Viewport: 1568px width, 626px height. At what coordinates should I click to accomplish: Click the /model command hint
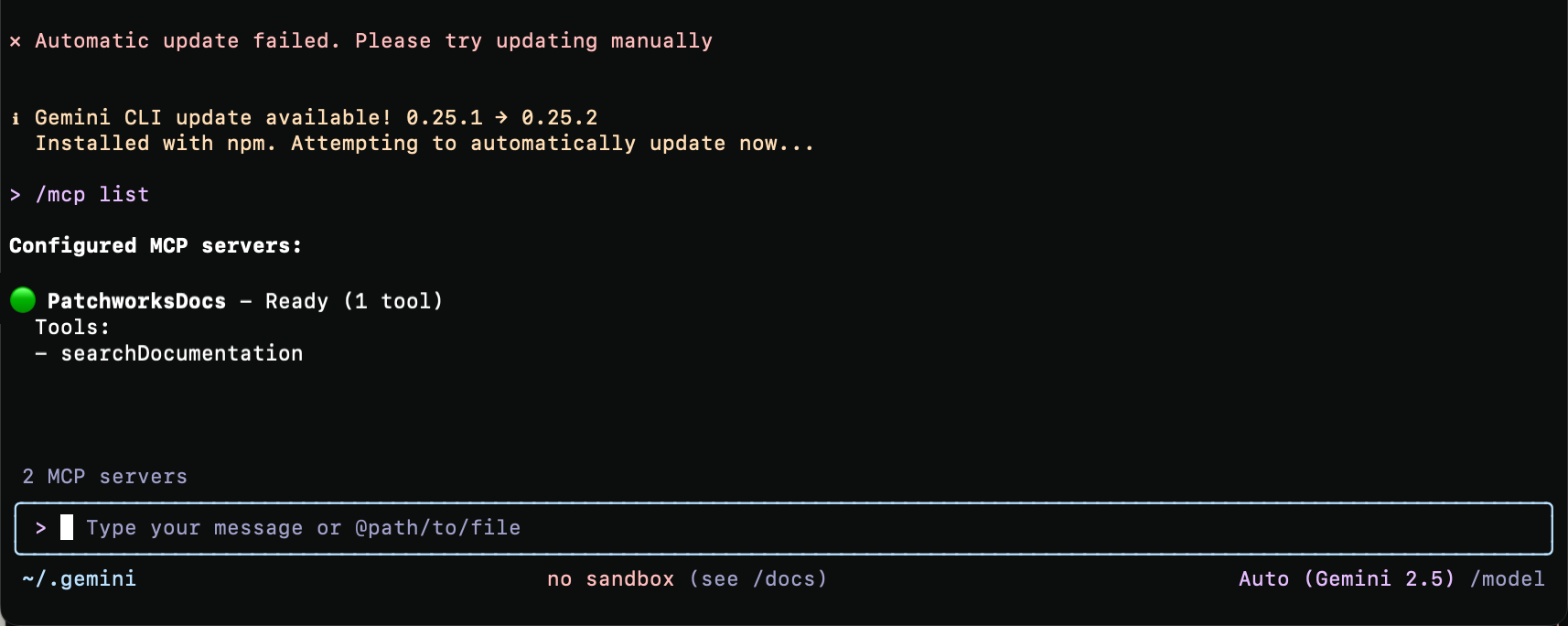point(1507,578)
